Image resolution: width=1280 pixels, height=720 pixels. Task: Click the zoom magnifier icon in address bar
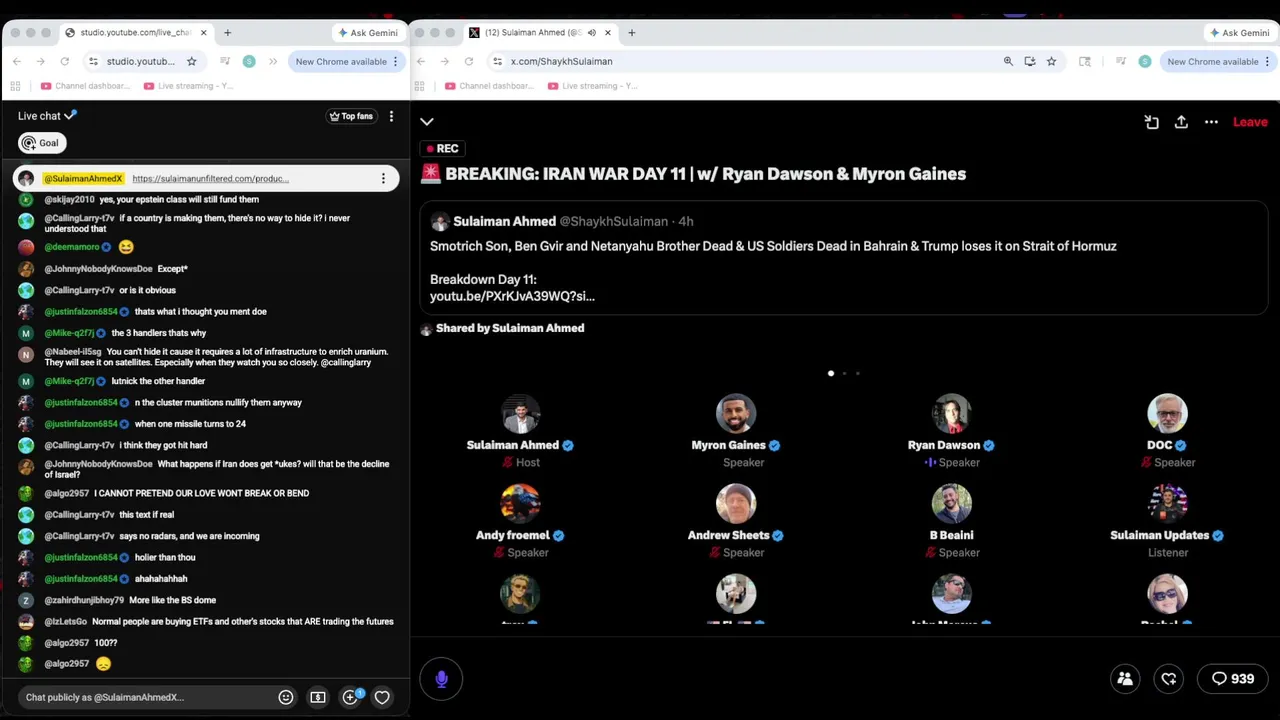click(x=1008, y=61)
